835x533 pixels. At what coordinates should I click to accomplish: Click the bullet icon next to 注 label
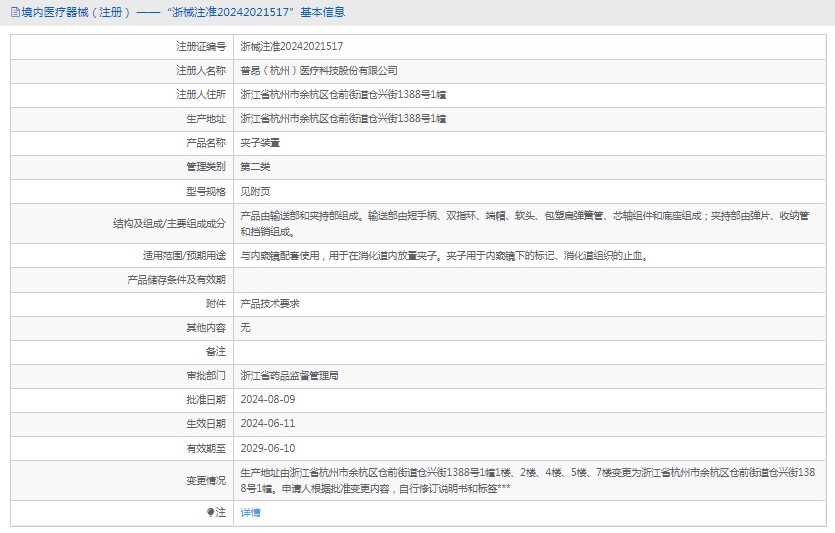tap(210, 512)
